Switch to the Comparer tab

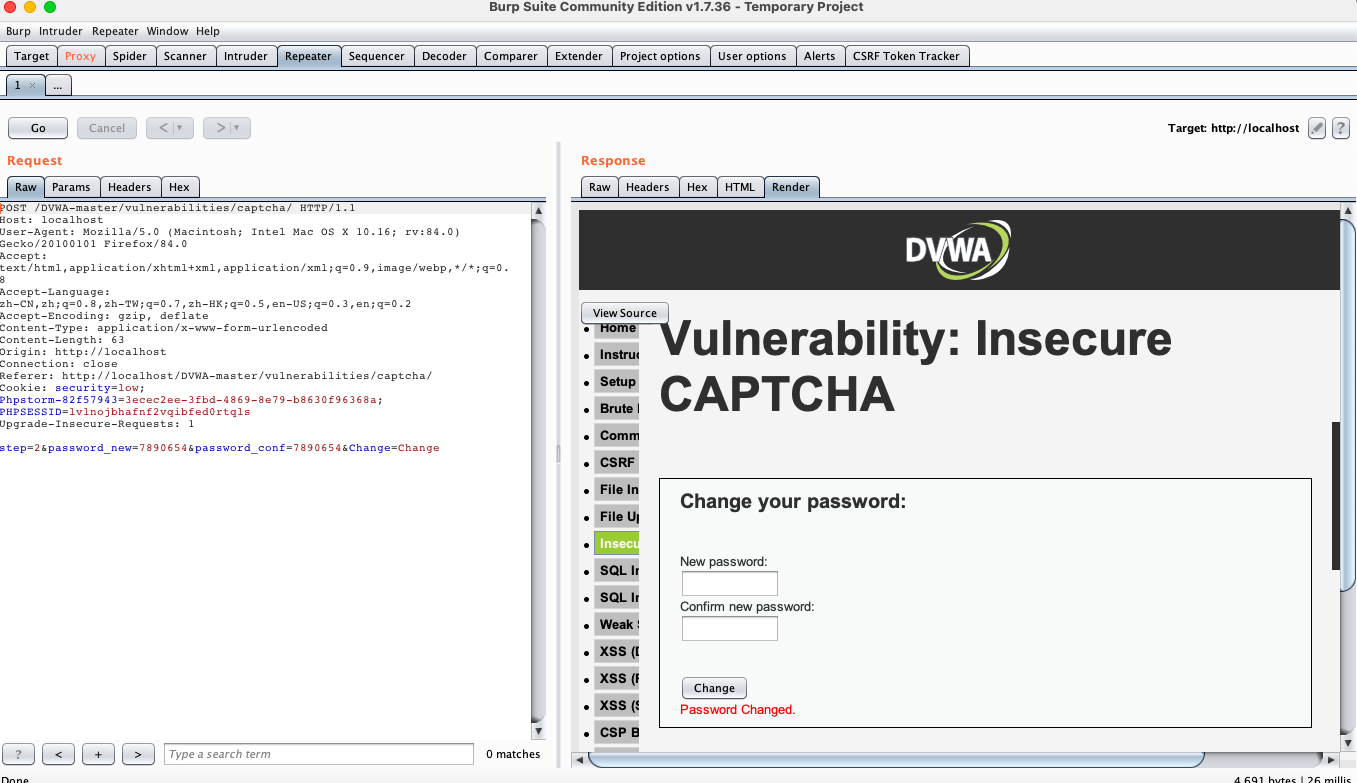(511, 56)
